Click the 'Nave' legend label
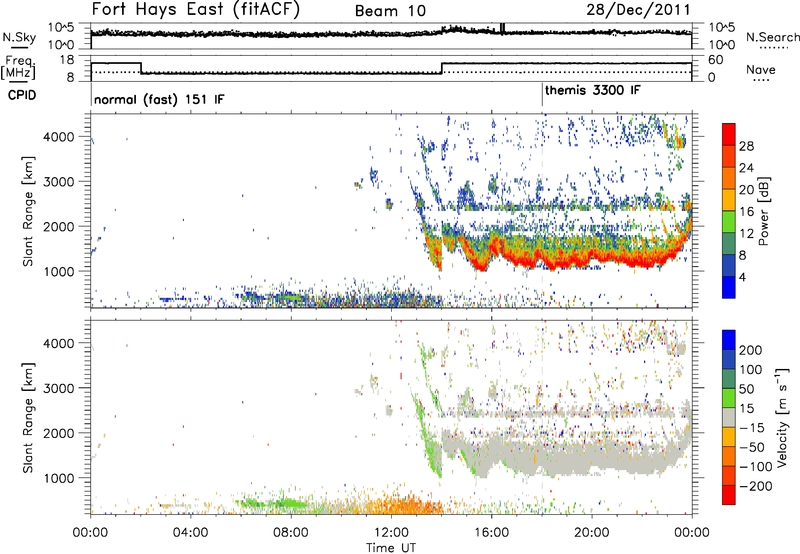800x554 pixels. click(x=760, y=69)
